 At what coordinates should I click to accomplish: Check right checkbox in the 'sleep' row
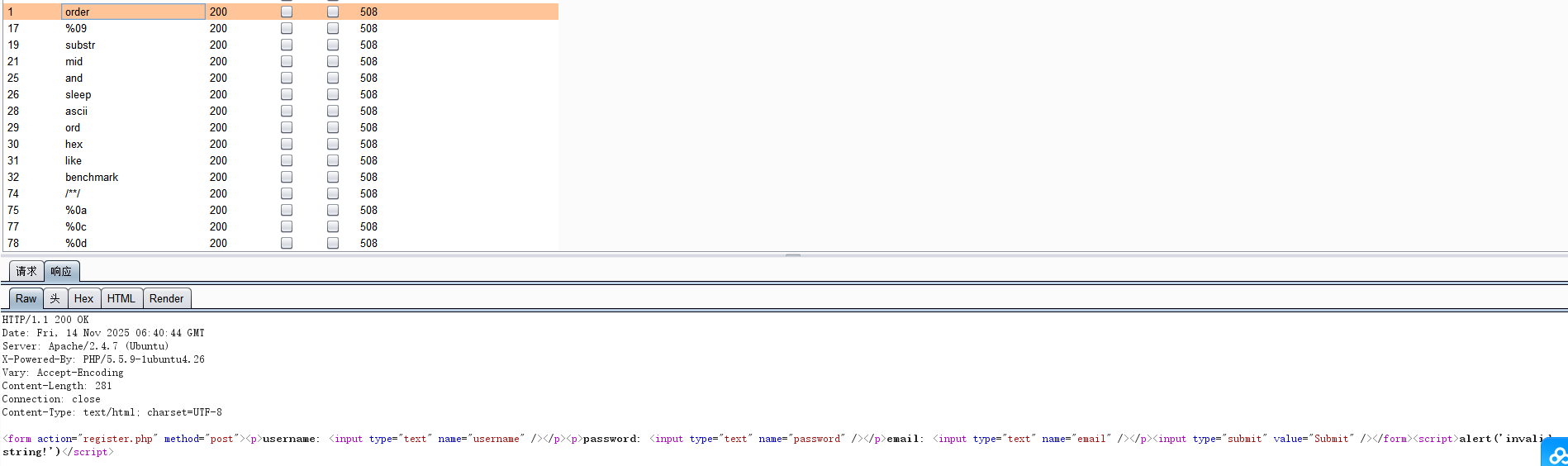pyautogui.click(x=333, y=94)
